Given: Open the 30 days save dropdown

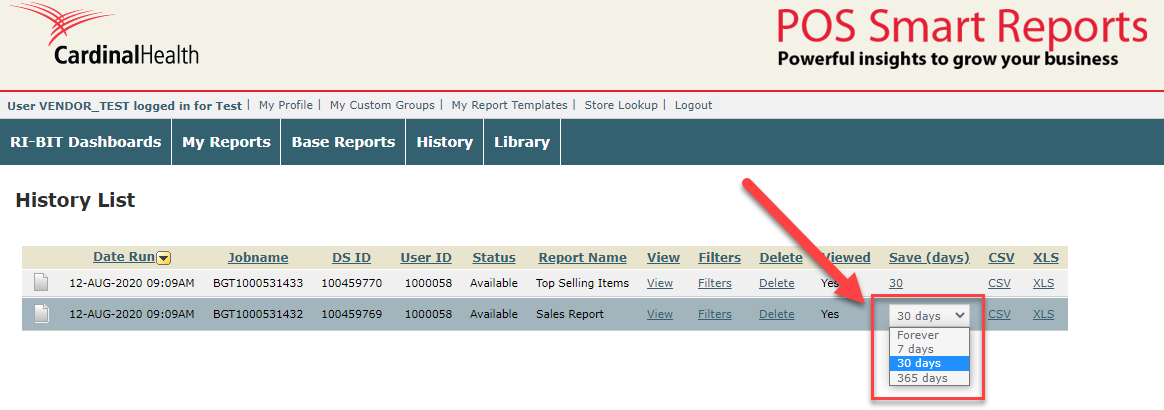Looking at the screenshot, I should coord(930,315).
